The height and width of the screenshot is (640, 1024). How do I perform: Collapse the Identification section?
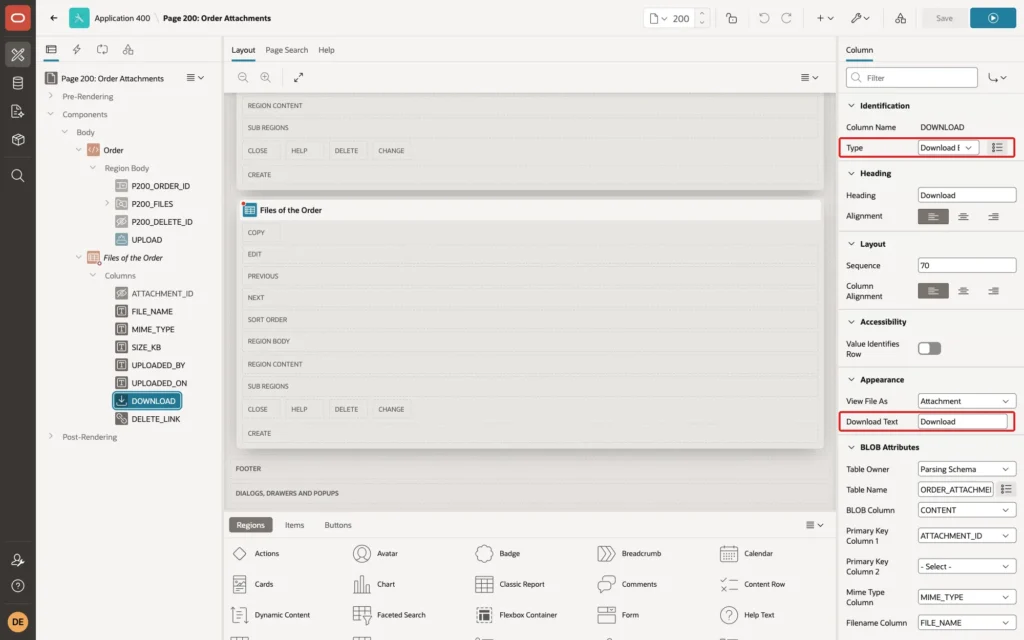[851, 106]
